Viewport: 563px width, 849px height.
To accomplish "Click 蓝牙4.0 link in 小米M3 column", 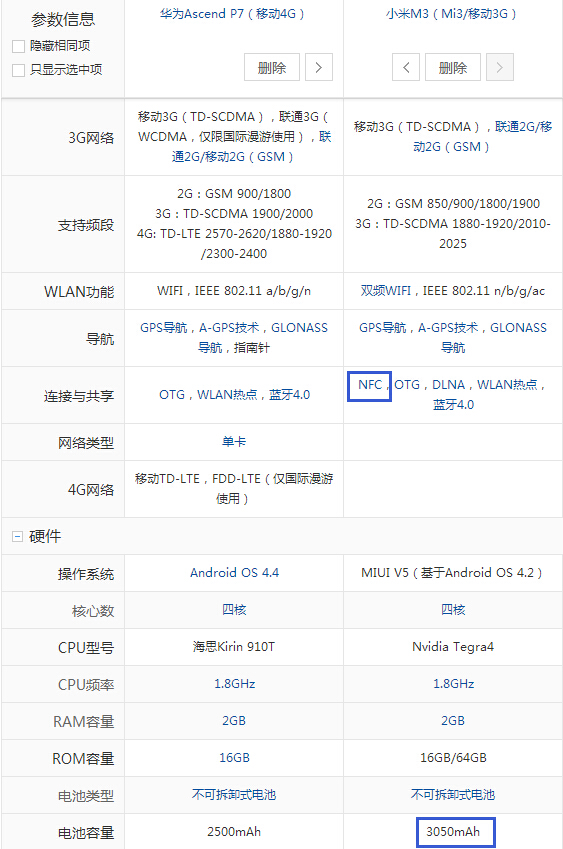I will 453,405.
